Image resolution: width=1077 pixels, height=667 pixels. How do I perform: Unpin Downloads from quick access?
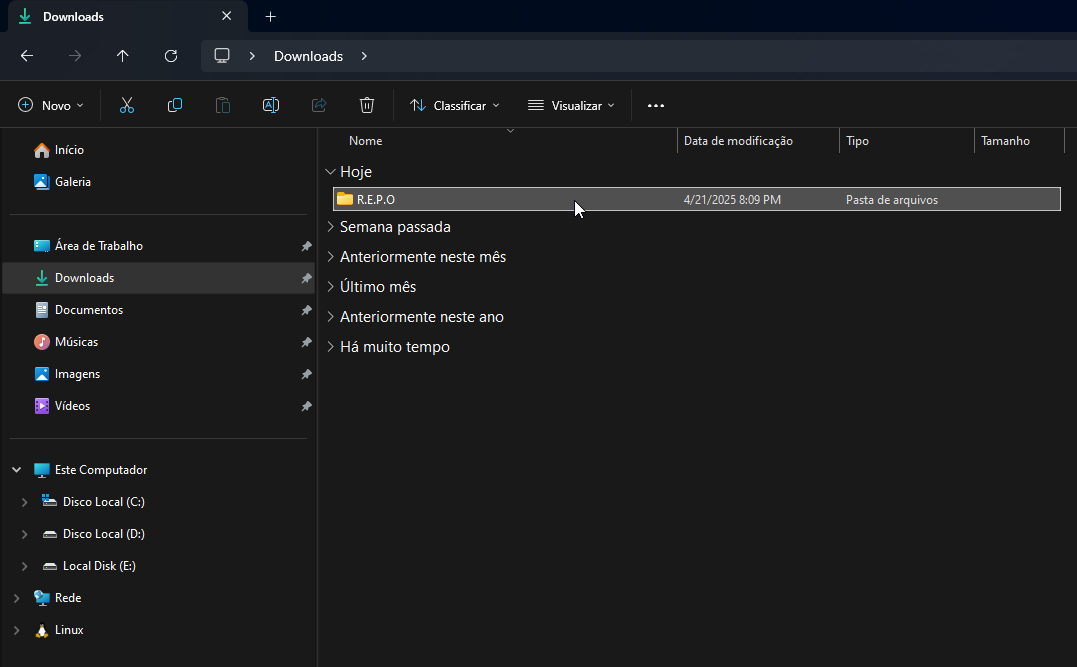point(306,278)
